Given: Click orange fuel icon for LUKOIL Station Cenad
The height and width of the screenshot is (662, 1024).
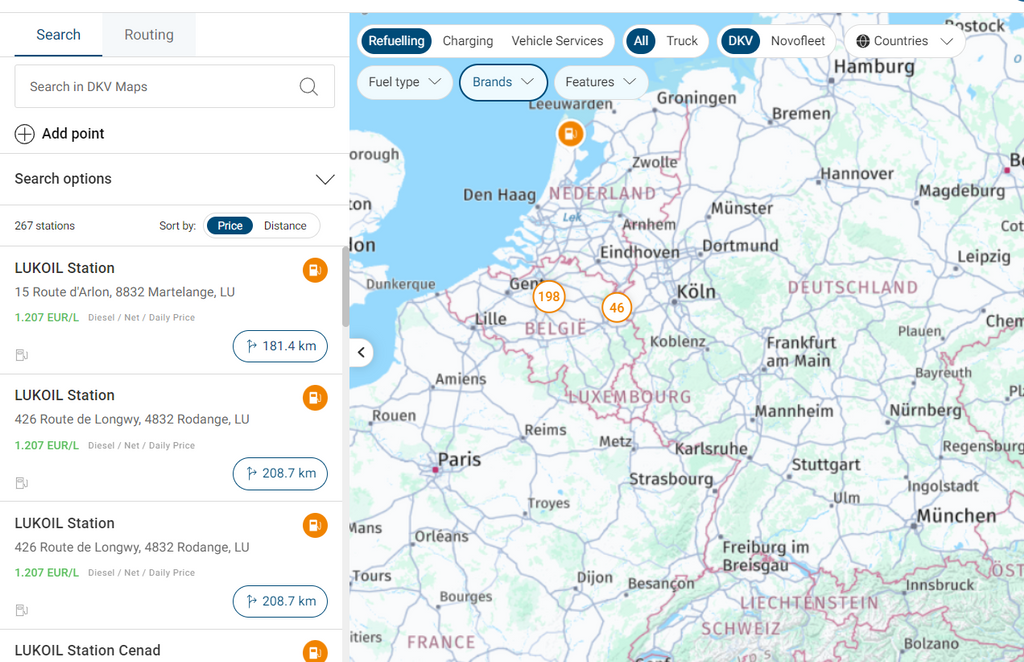Looking at the screenshot, I should pyautogui.click(x=315, y=652).
